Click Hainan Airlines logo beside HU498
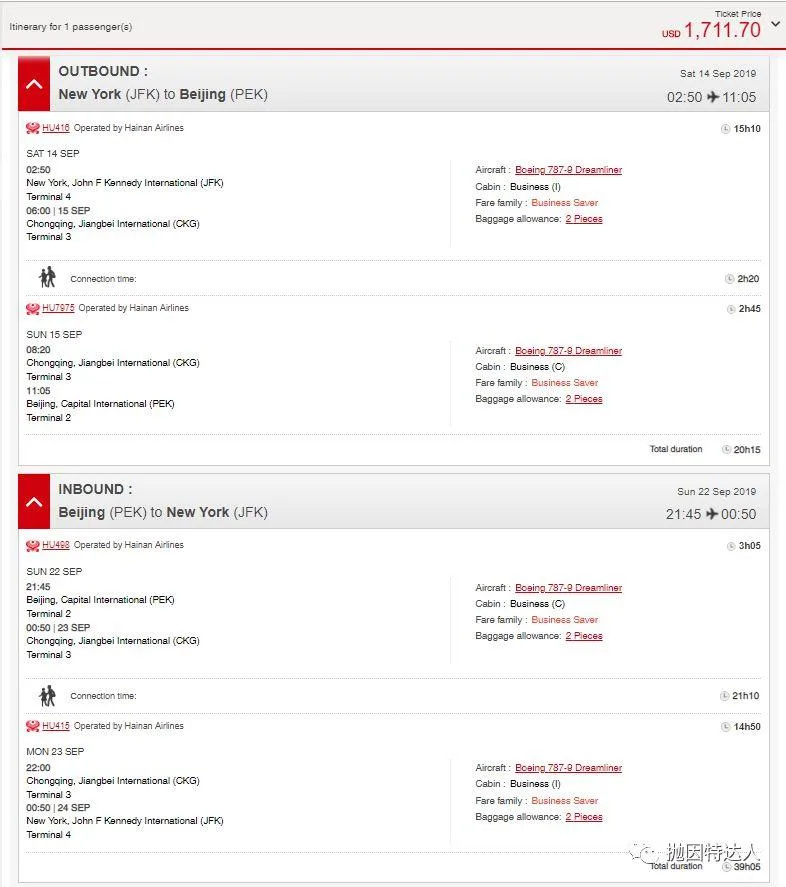This screenshot has height=887, width=786. pyautogui.click(x=33, y=545)
